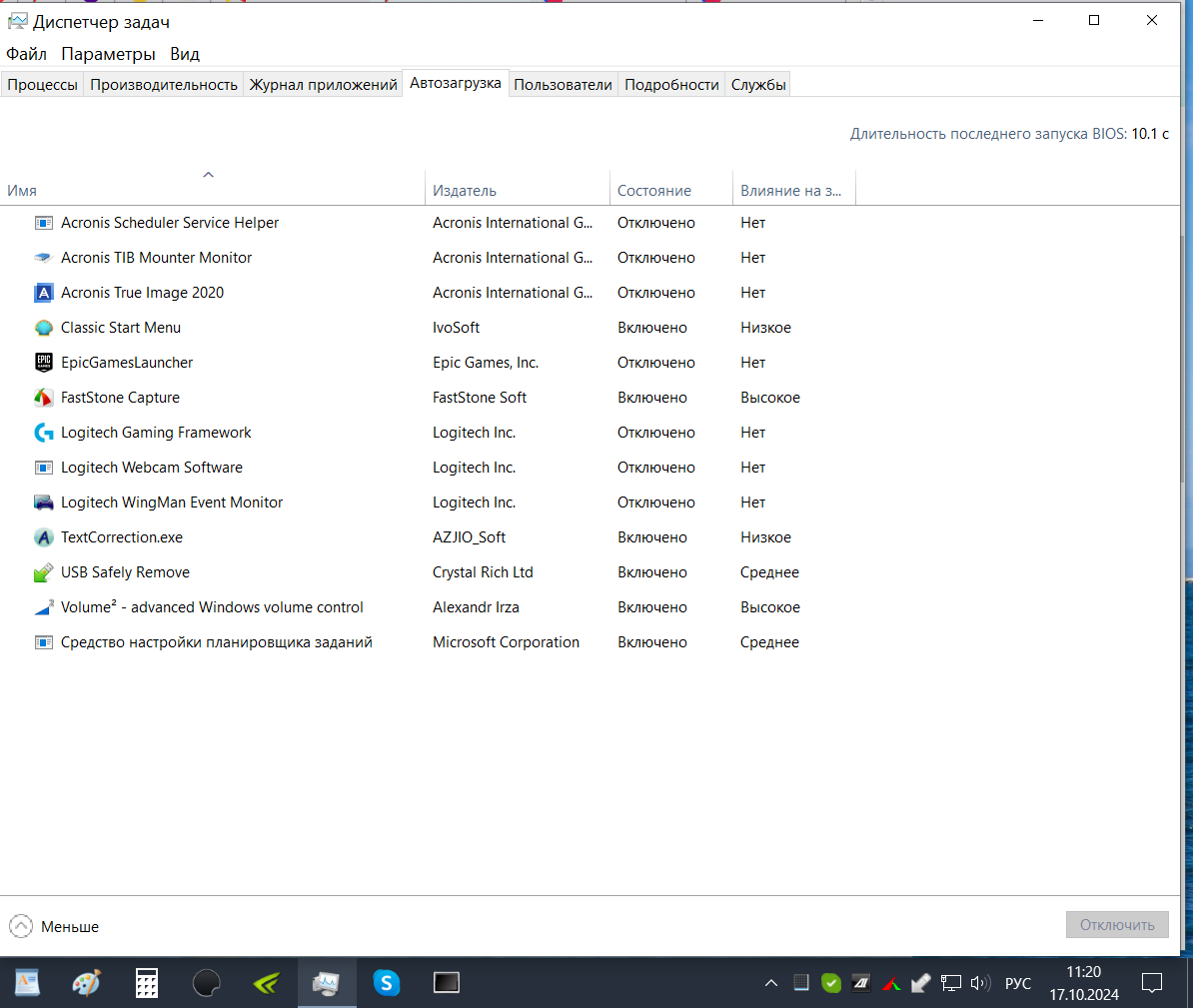
Task: Switch to the Службы tab
Action: click(758, 85)
